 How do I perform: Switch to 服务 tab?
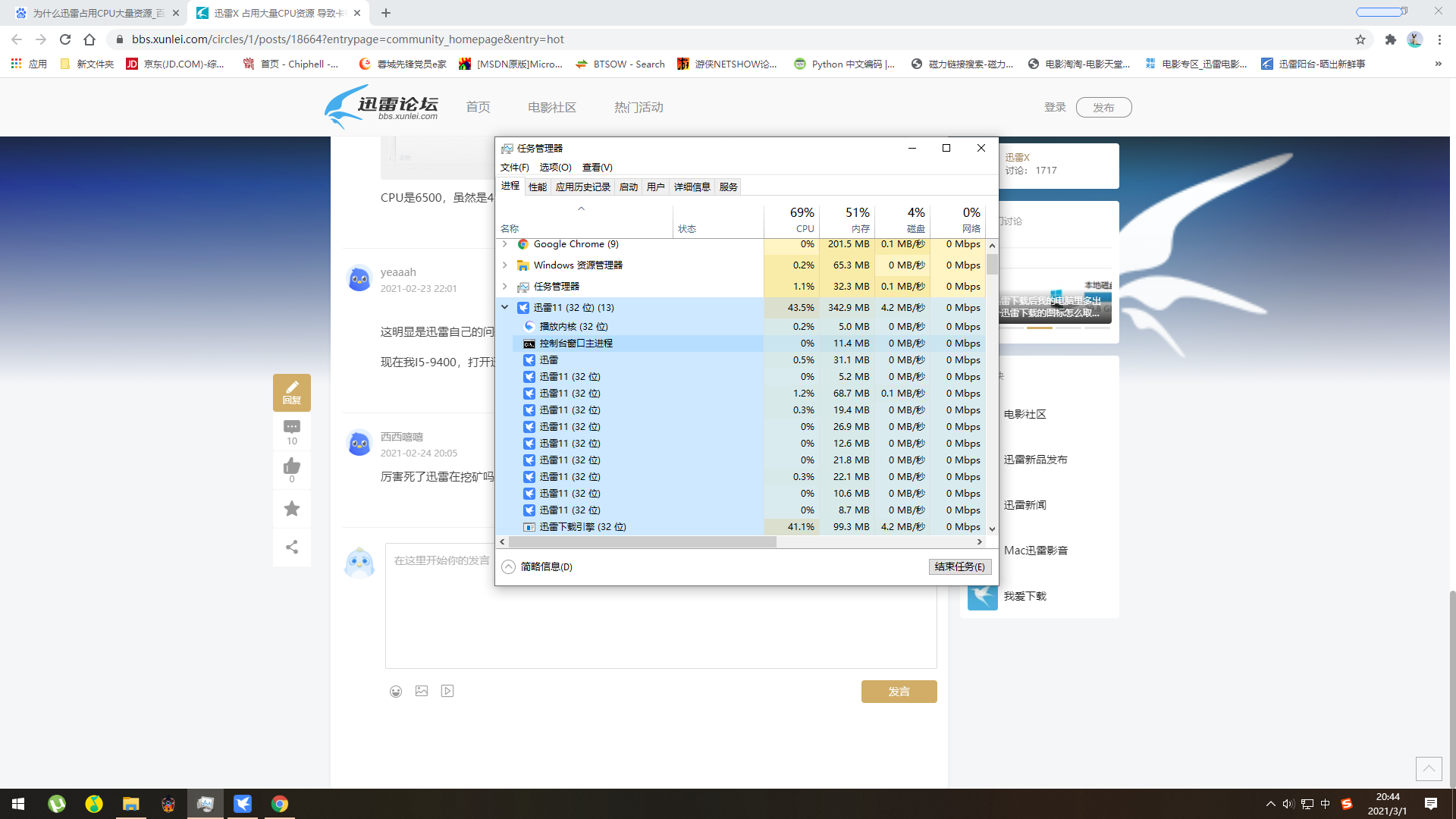[x=728, y=187]
